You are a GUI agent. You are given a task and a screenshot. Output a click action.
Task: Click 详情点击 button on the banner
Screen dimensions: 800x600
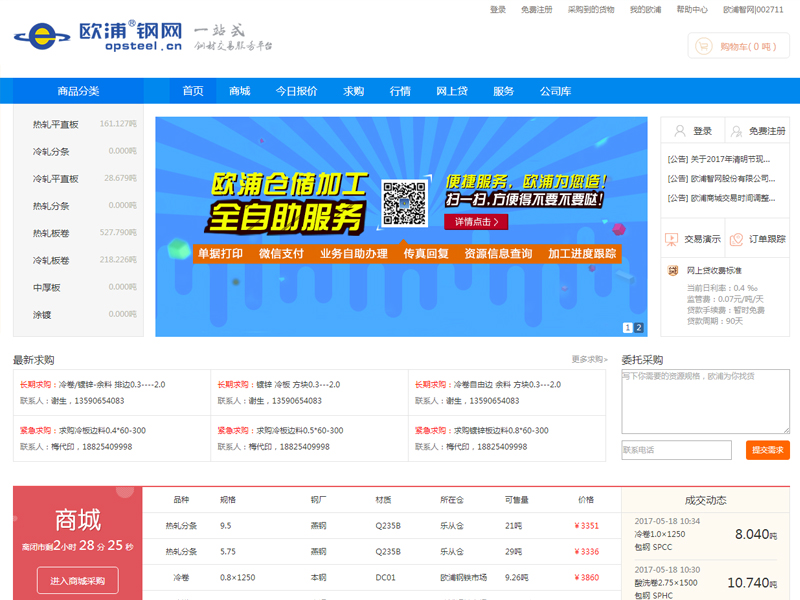(476, 222)
